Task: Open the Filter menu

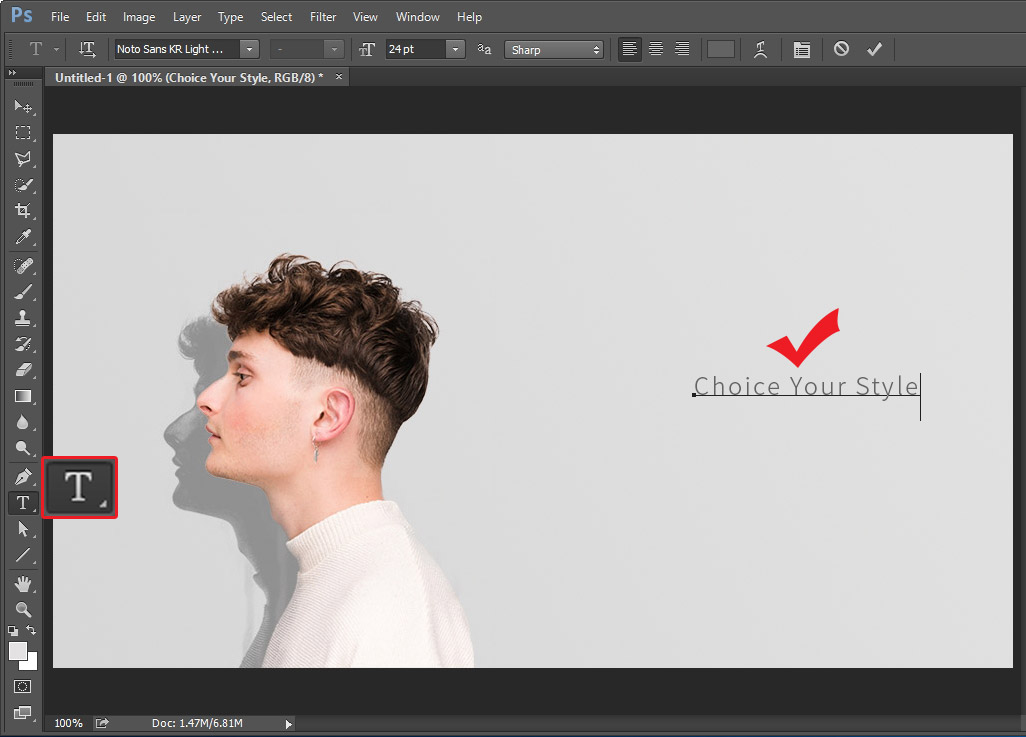Action: coord(323,17)
